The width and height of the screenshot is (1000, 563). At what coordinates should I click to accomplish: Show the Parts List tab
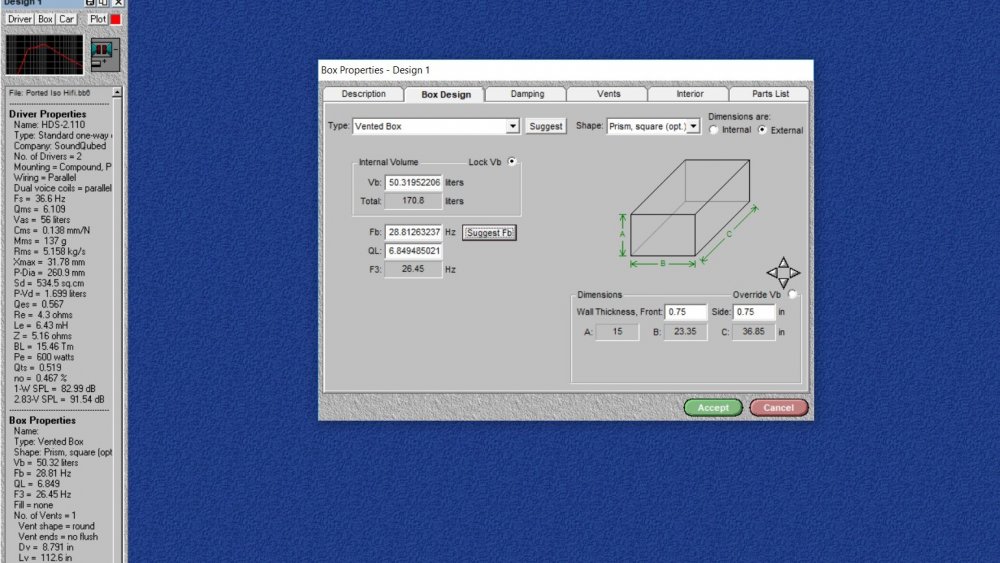coord(770,94)
